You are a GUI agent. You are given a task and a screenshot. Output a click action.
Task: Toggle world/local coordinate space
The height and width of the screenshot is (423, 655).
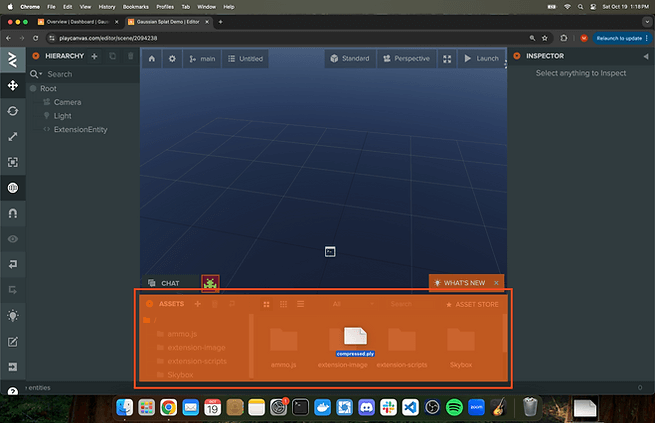click(13, 187)
